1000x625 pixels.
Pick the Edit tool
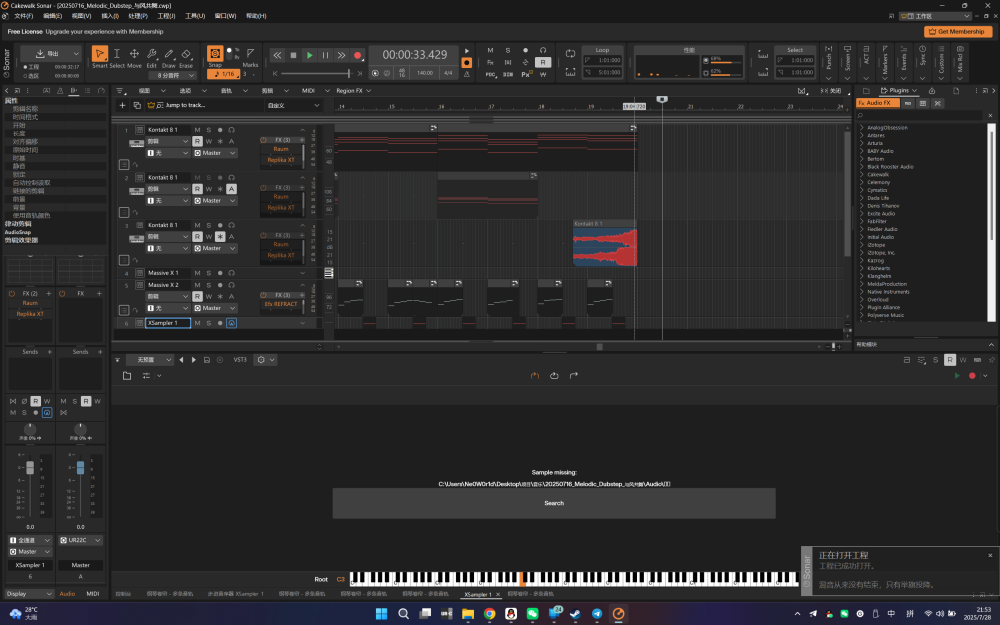tap(151, 54)
